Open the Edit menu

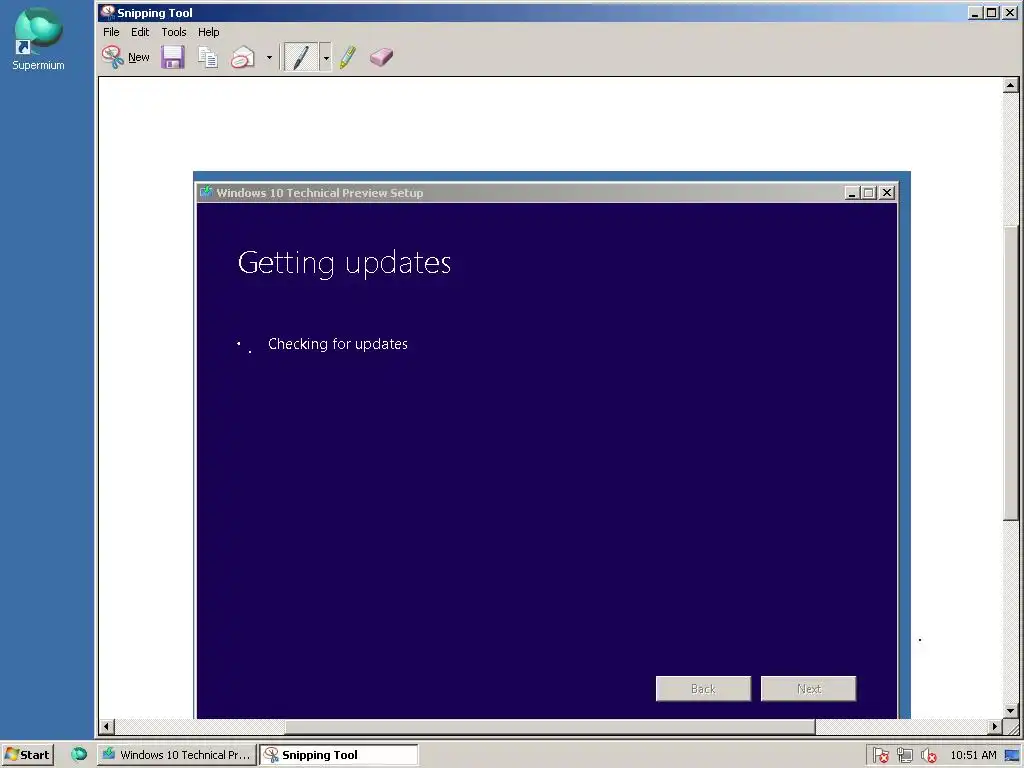(x=140, y=32)
